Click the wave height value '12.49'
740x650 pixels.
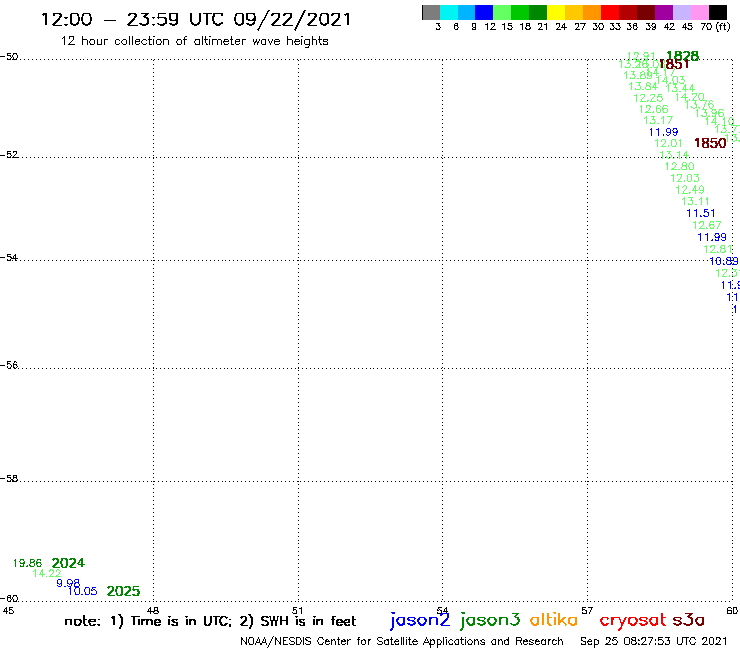pos(690,190)
